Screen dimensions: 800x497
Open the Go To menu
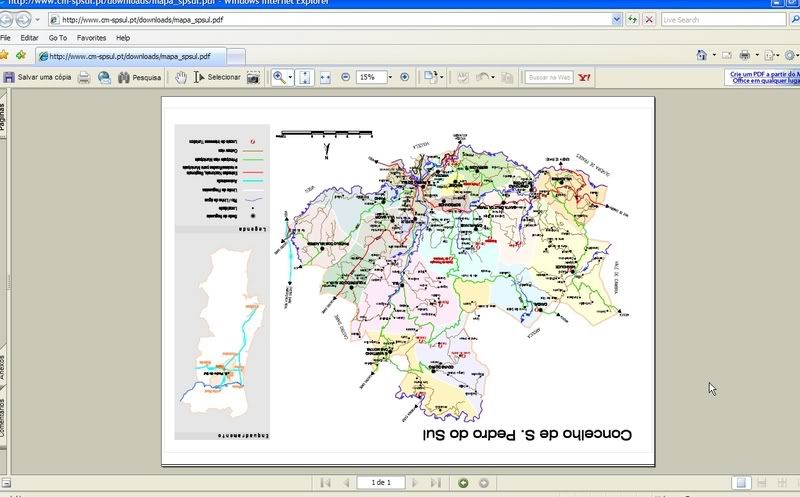[x=58, y=38]
